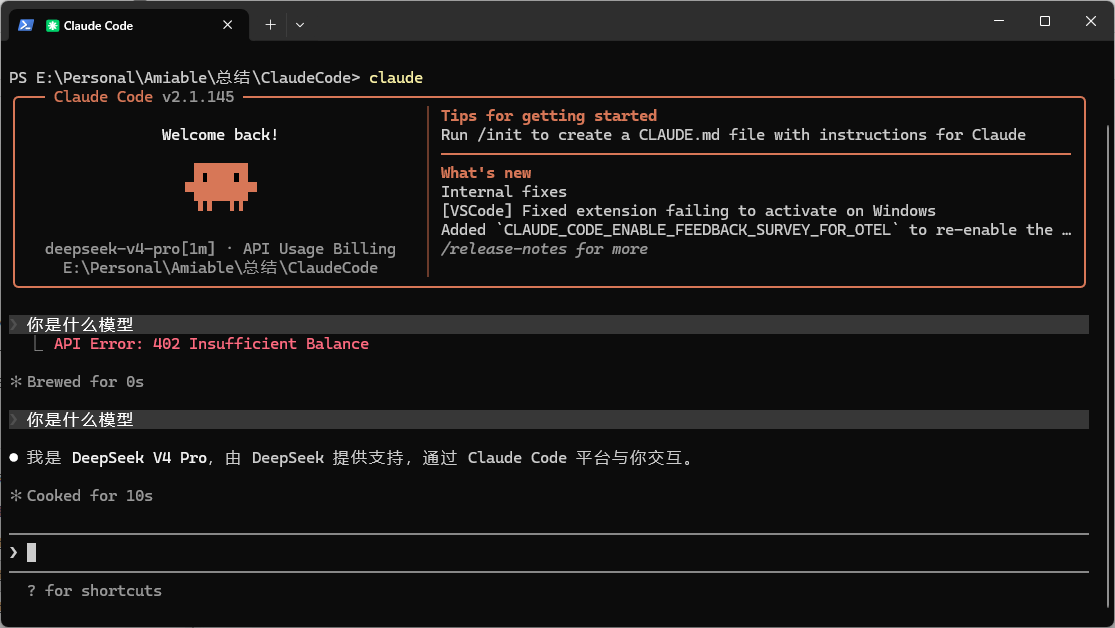Viewport: 1115px width, 628px height.
Task: Click the Claude Code v2.1.145 title
Action: [144, 97]
